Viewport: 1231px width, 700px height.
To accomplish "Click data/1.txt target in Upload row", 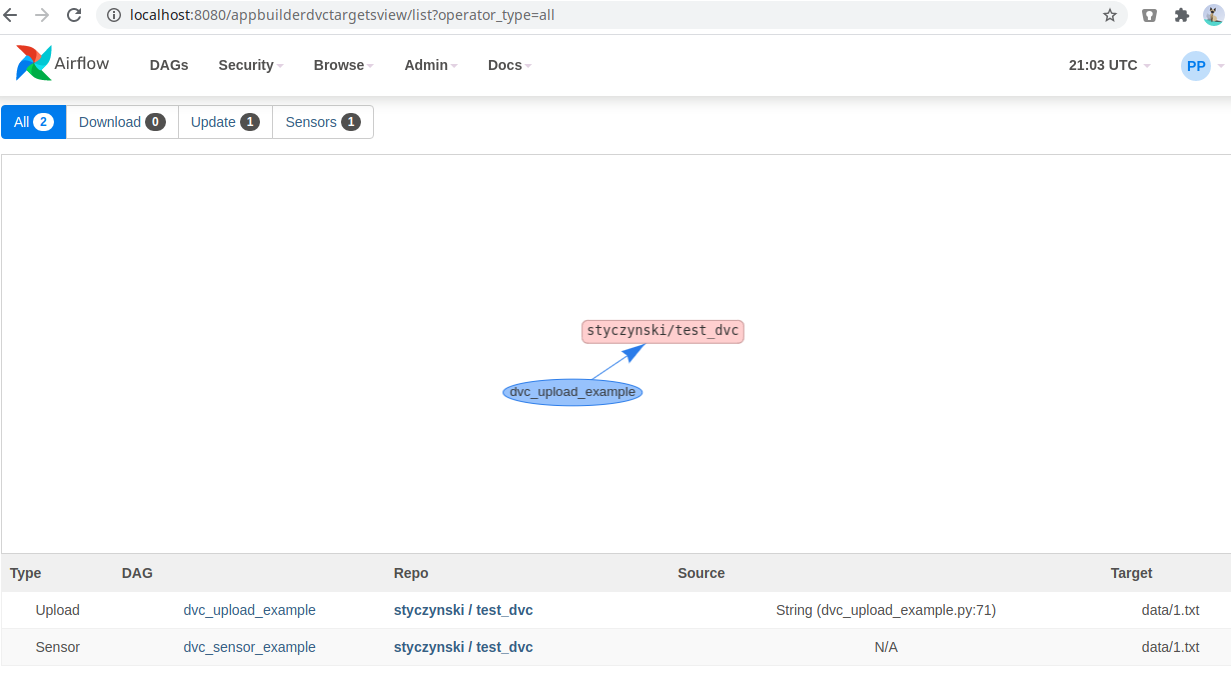I will coord(1170,610).
